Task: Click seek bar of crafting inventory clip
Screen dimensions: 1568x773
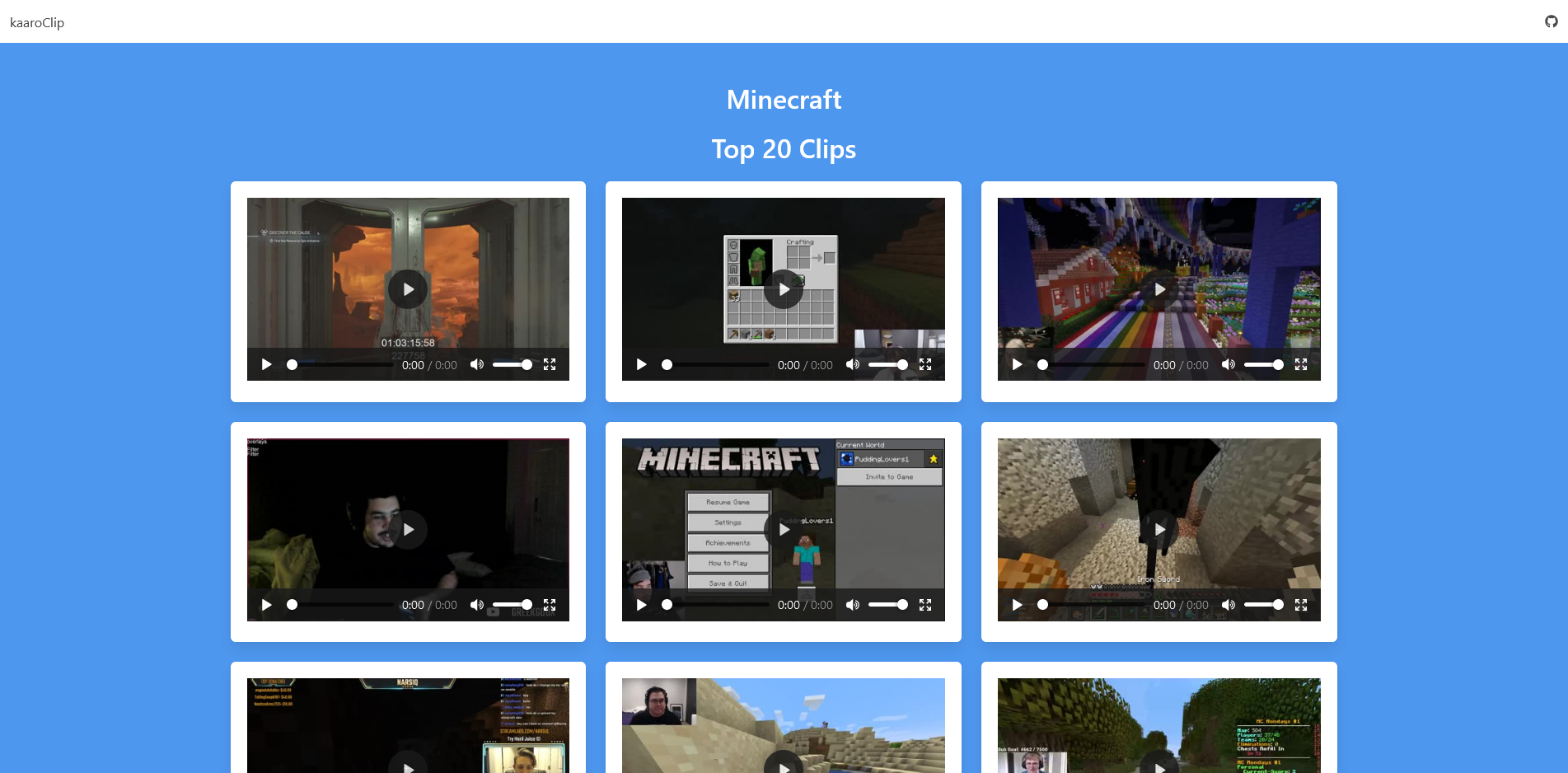Action: [716, 364]
